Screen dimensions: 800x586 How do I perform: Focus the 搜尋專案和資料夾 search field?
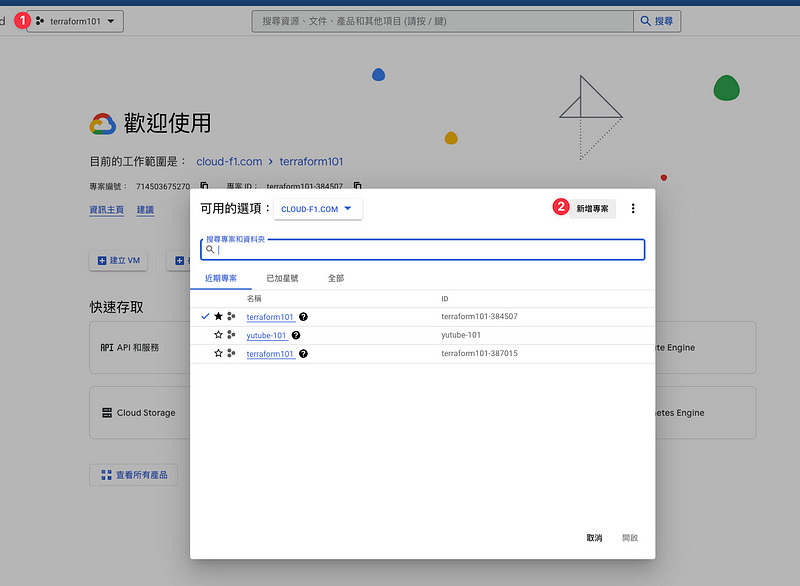[422, 249]
